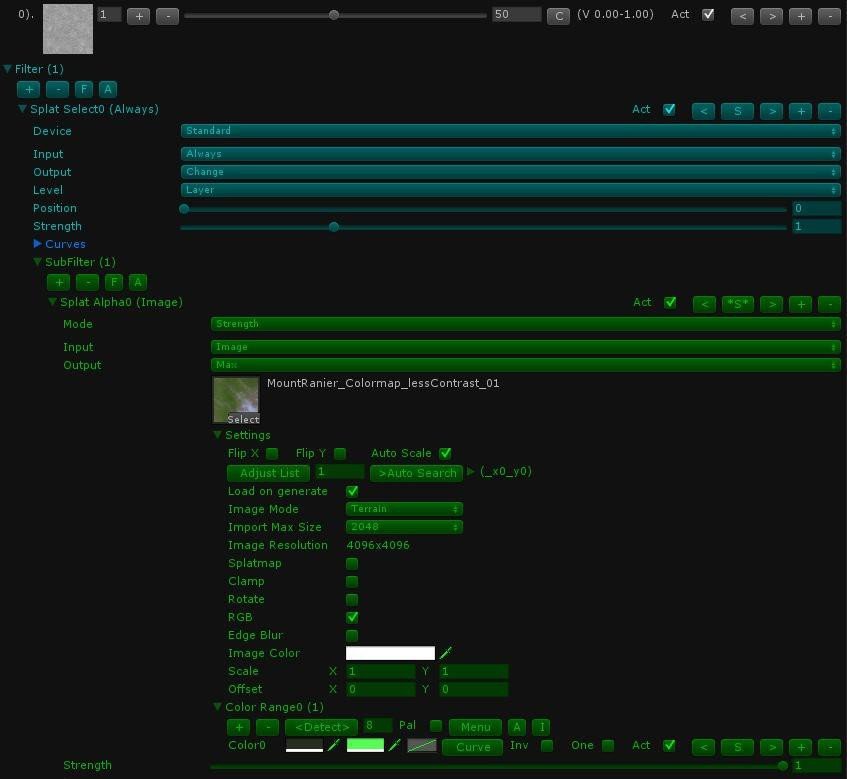Uncheck Load on generate

tap(352, 492)
